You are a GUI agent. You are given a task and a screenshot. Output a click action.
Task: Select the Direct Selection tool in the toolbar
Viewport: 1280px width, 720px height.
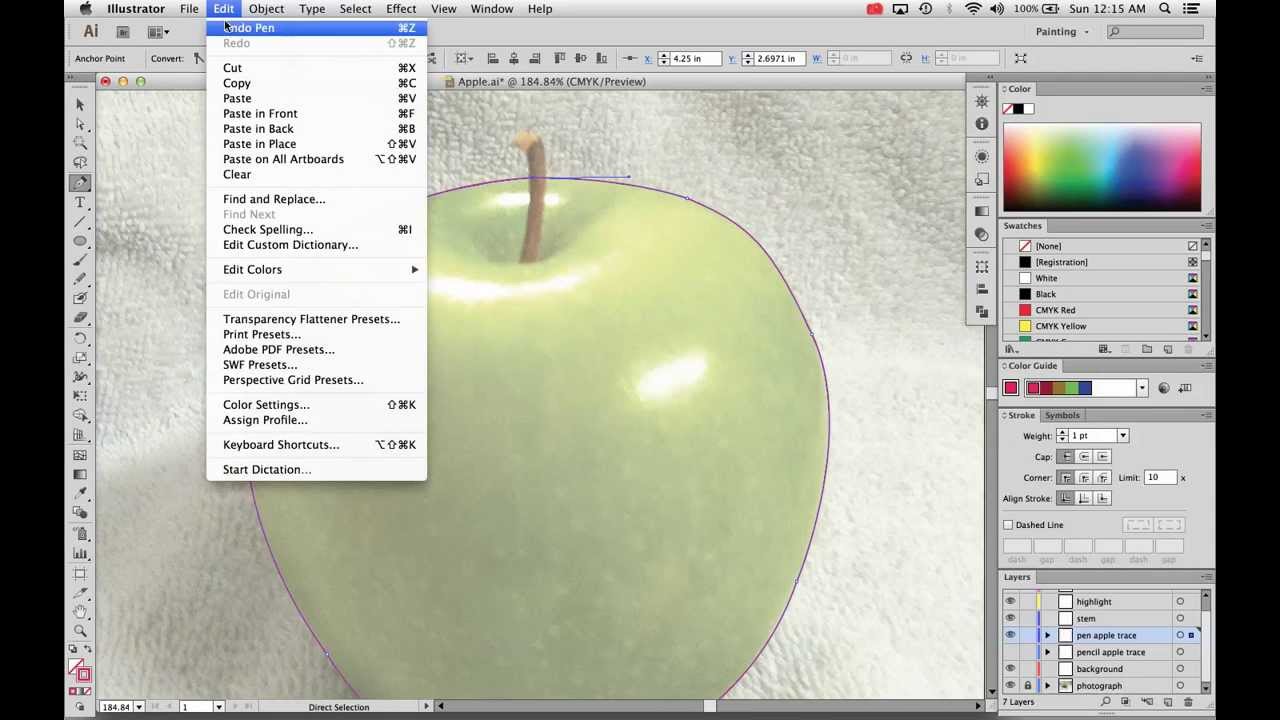tap(80, 124)
